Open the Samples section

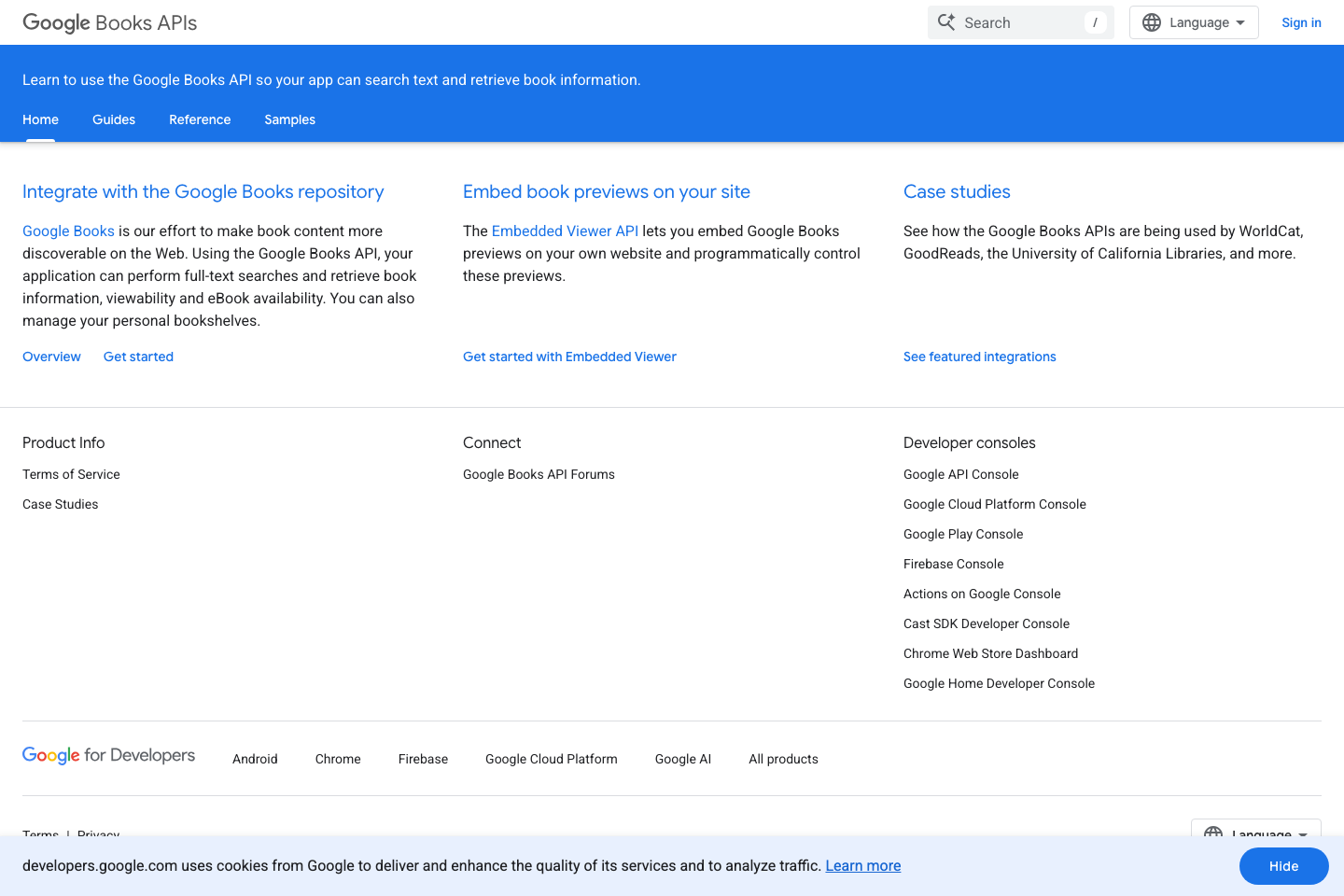pyautogui.click(x=289, y=119)
